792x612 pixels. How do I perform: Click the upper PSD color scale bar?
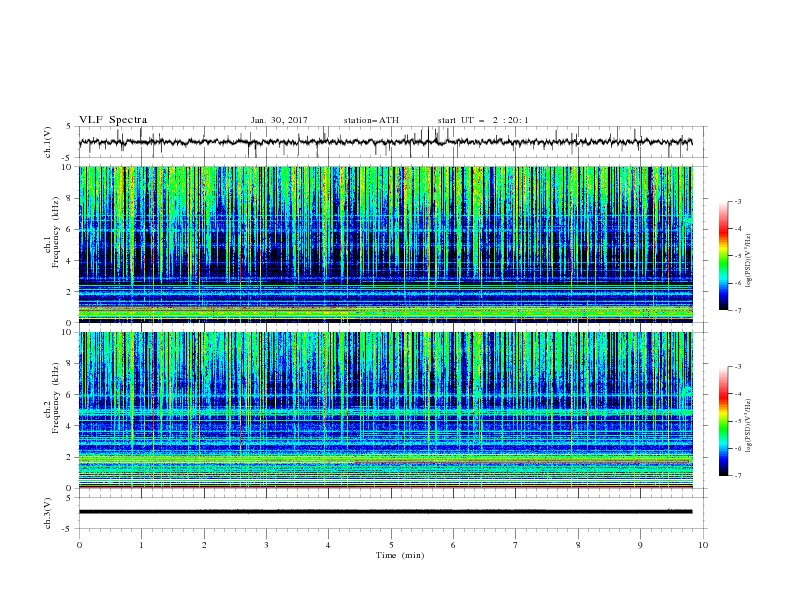tap(724, 256)
